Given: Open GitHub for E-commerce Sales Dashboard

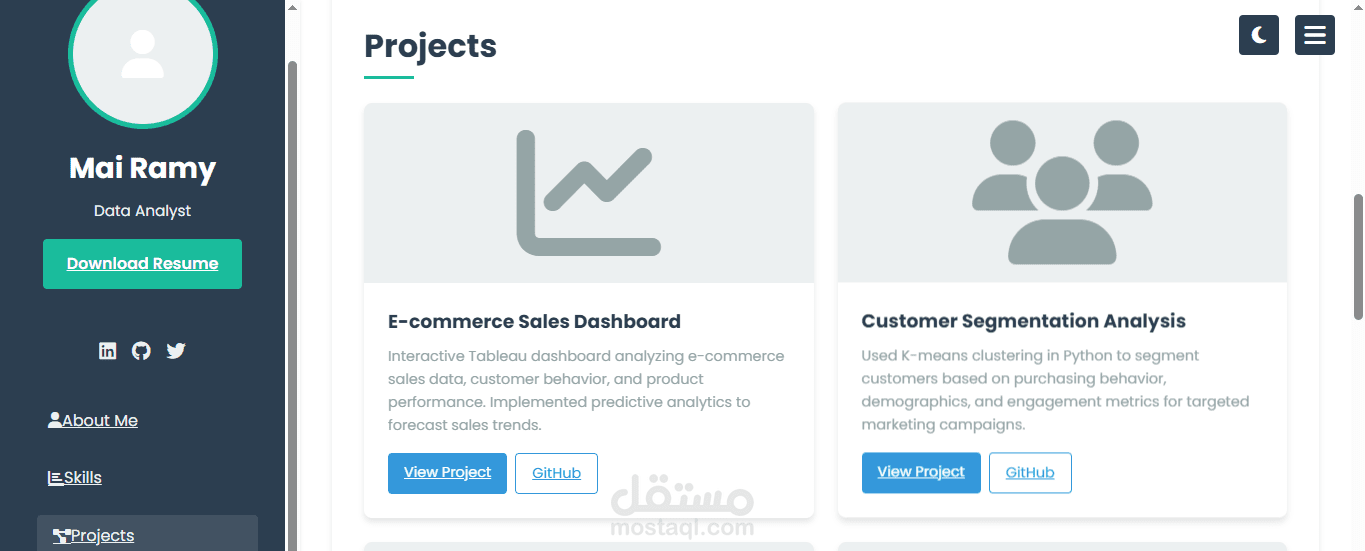Looking at the screenshot, I should [x=556, y=473].
